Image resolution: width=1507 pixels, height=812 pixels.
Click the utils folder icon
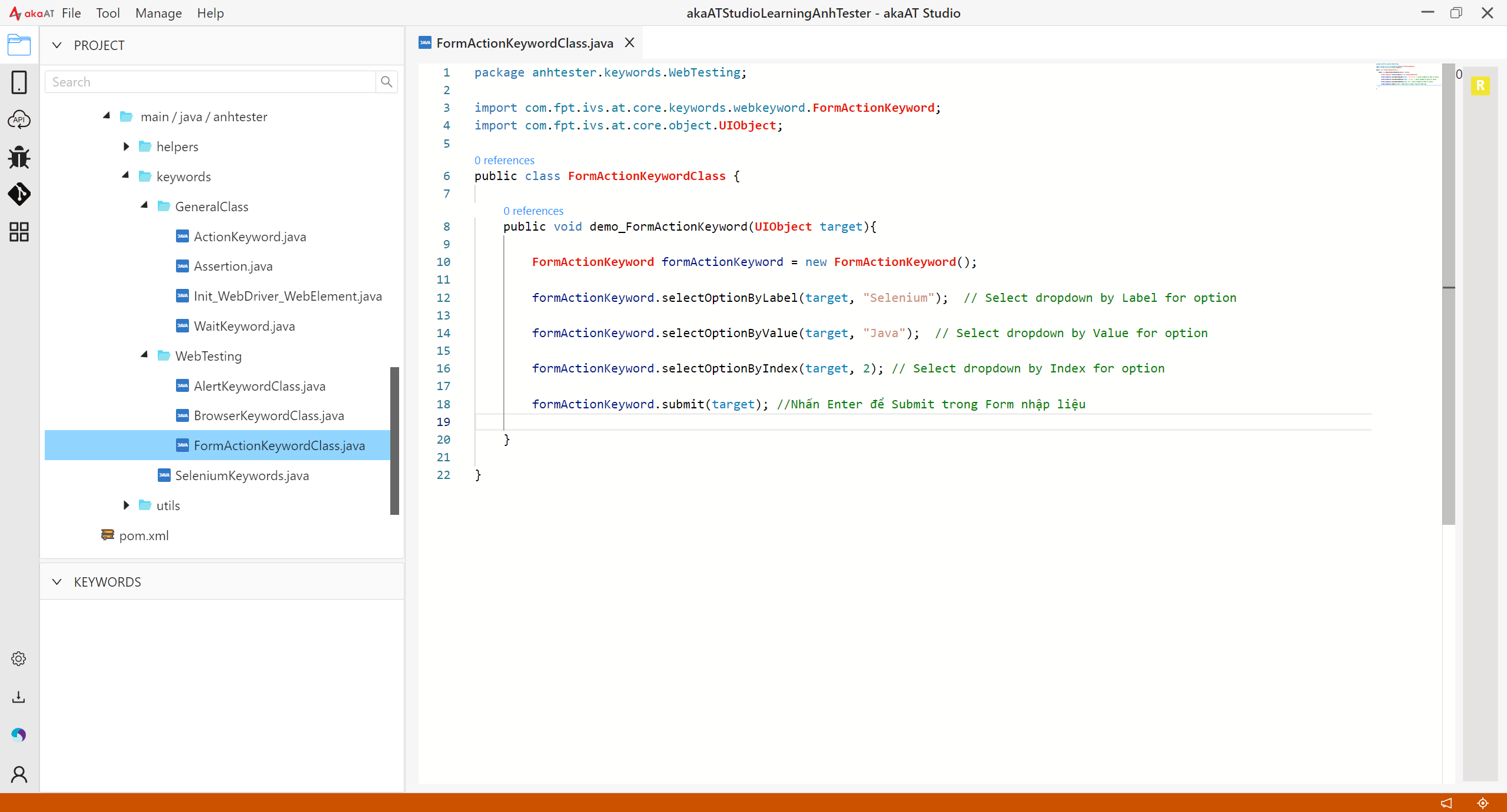[145, 505]
